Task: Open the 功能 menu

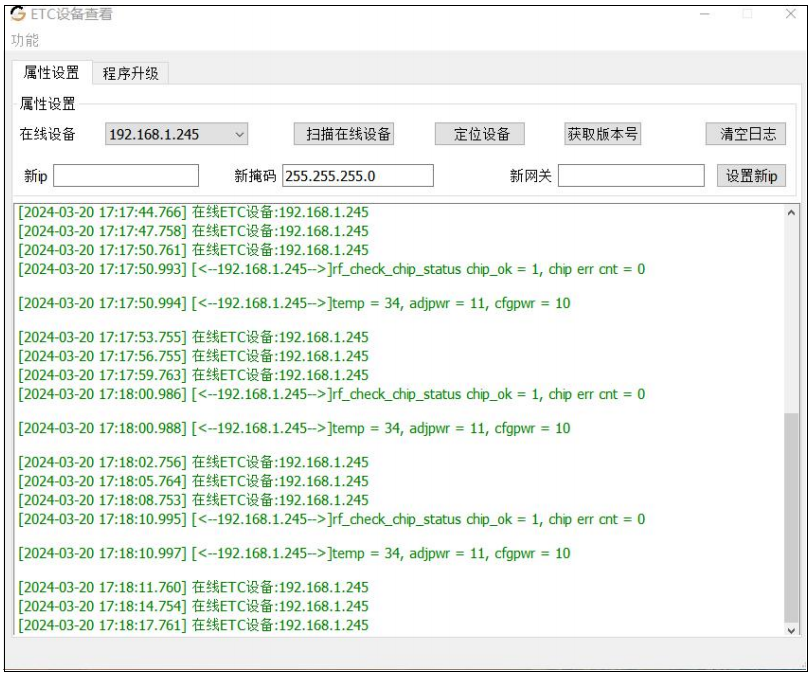Action: [x=25, y=40]
